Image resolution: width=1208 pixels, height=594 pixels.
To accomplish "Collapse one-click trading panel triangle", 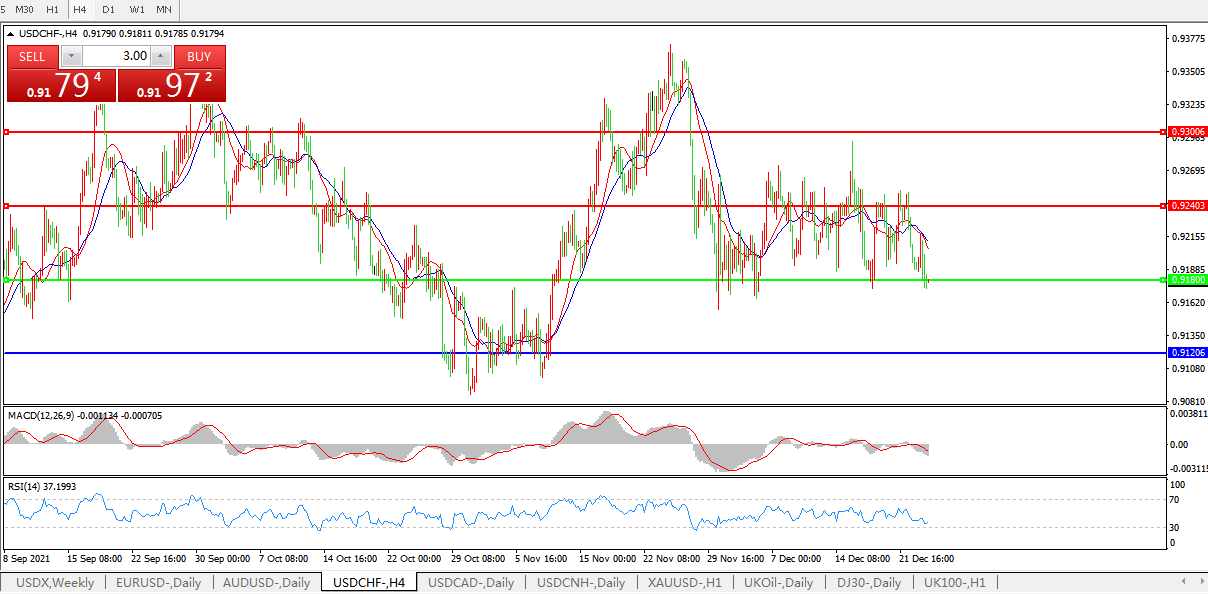I will click(x=11, y=34).
